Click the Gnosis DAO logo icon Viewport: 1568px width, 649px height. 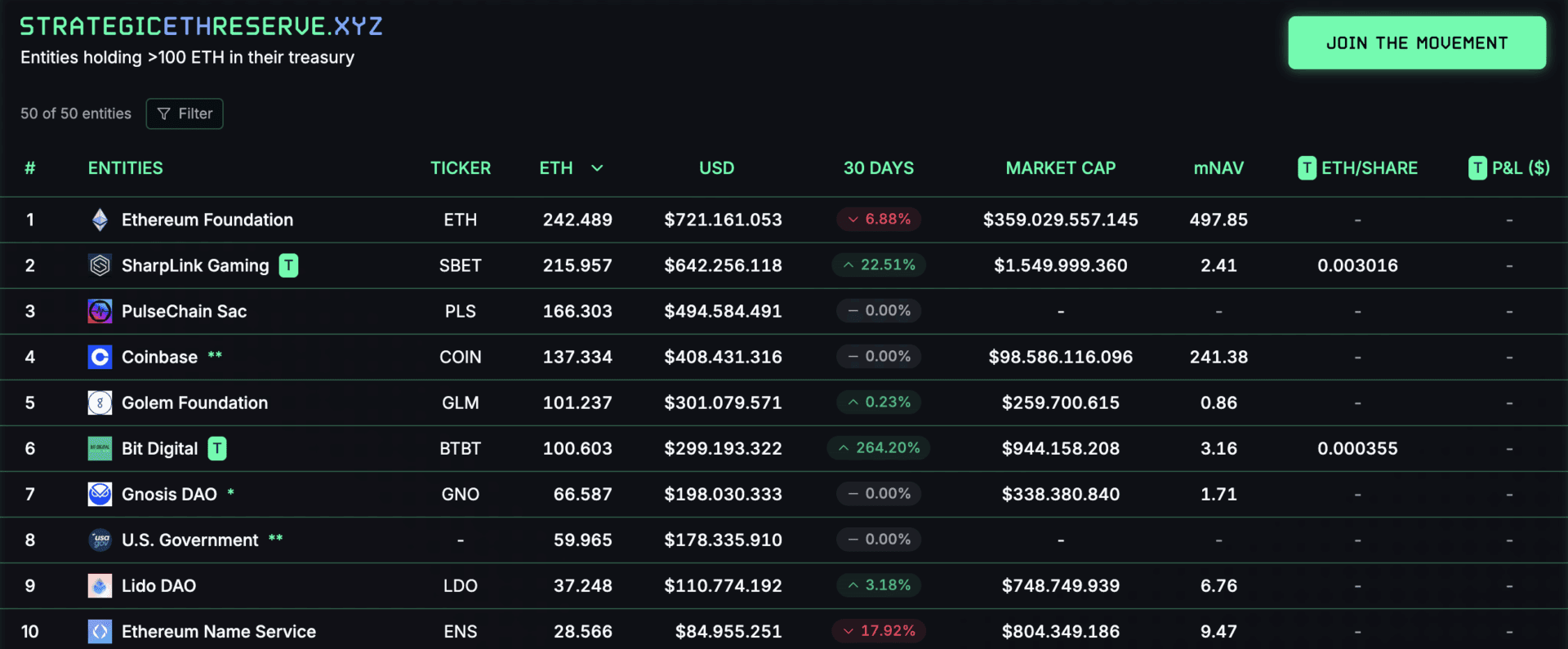coord(100,494)
